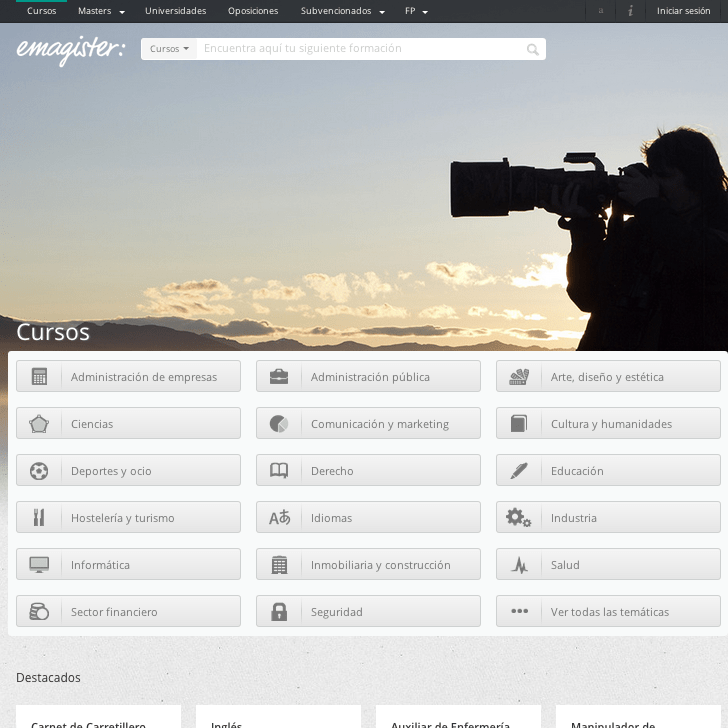The image size is (728, 728).
Task: Expand the Masters dropdown menu
Action: 101,11
